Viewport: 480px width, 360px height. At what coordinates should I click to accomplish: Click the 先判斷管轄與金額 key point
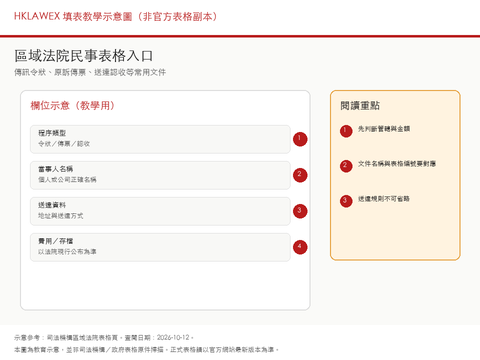[384, 129]
